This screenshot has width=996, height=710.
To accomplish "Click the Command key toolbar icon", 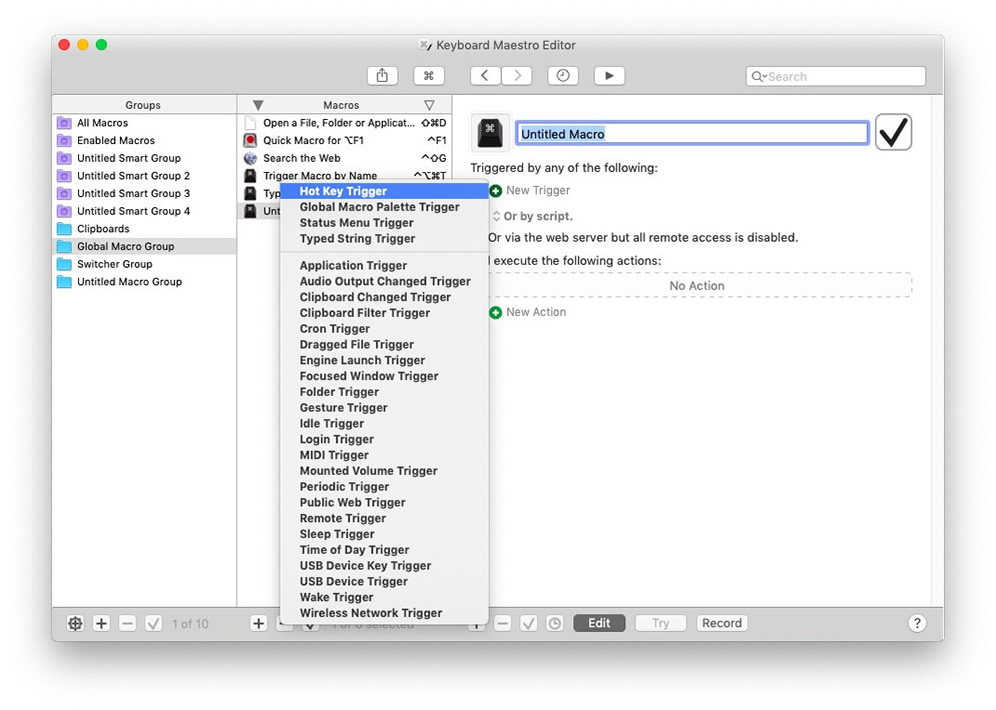I will pyautogui.click(x=429, y=76).
